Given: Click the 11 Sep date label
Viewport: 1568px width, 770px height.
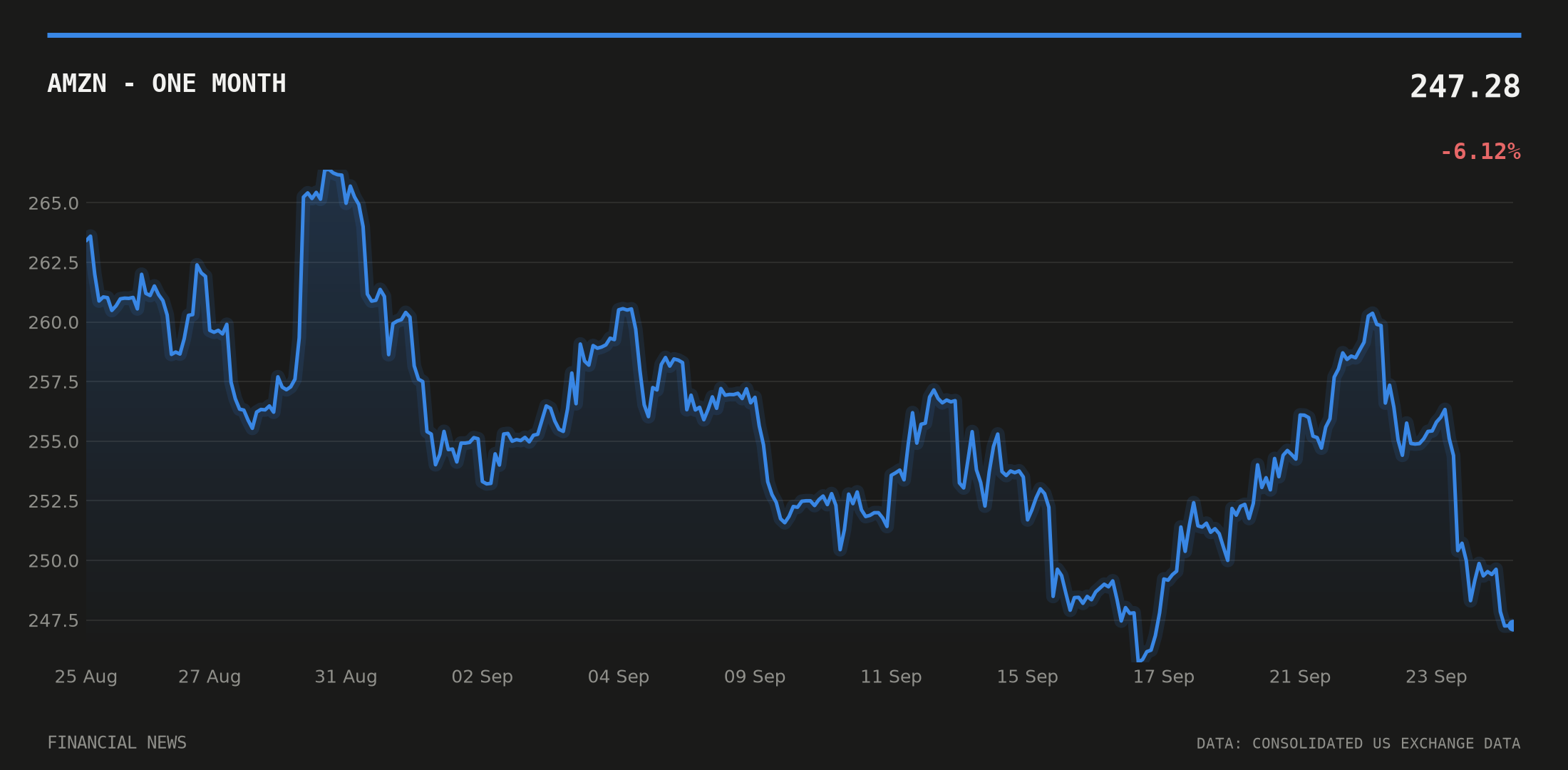Looking at the screenshot, I should pyautogui.click(x=891, y=677).
